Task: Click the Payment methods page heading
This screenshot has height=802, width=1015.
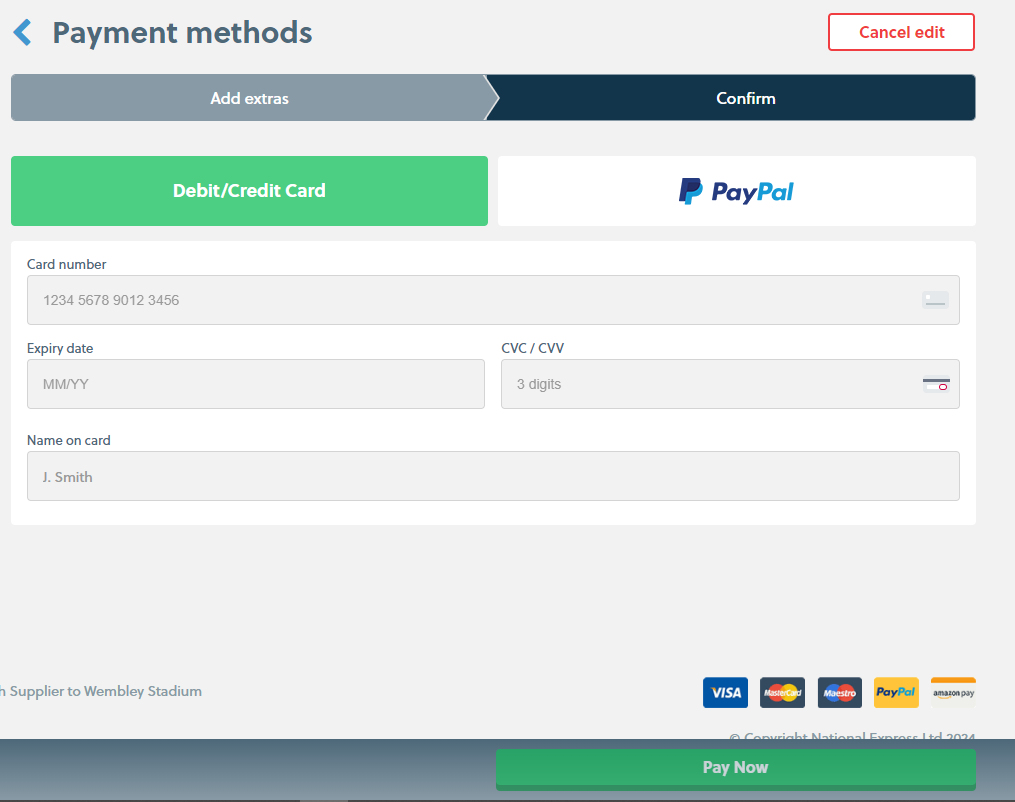Action: (182, 33)
